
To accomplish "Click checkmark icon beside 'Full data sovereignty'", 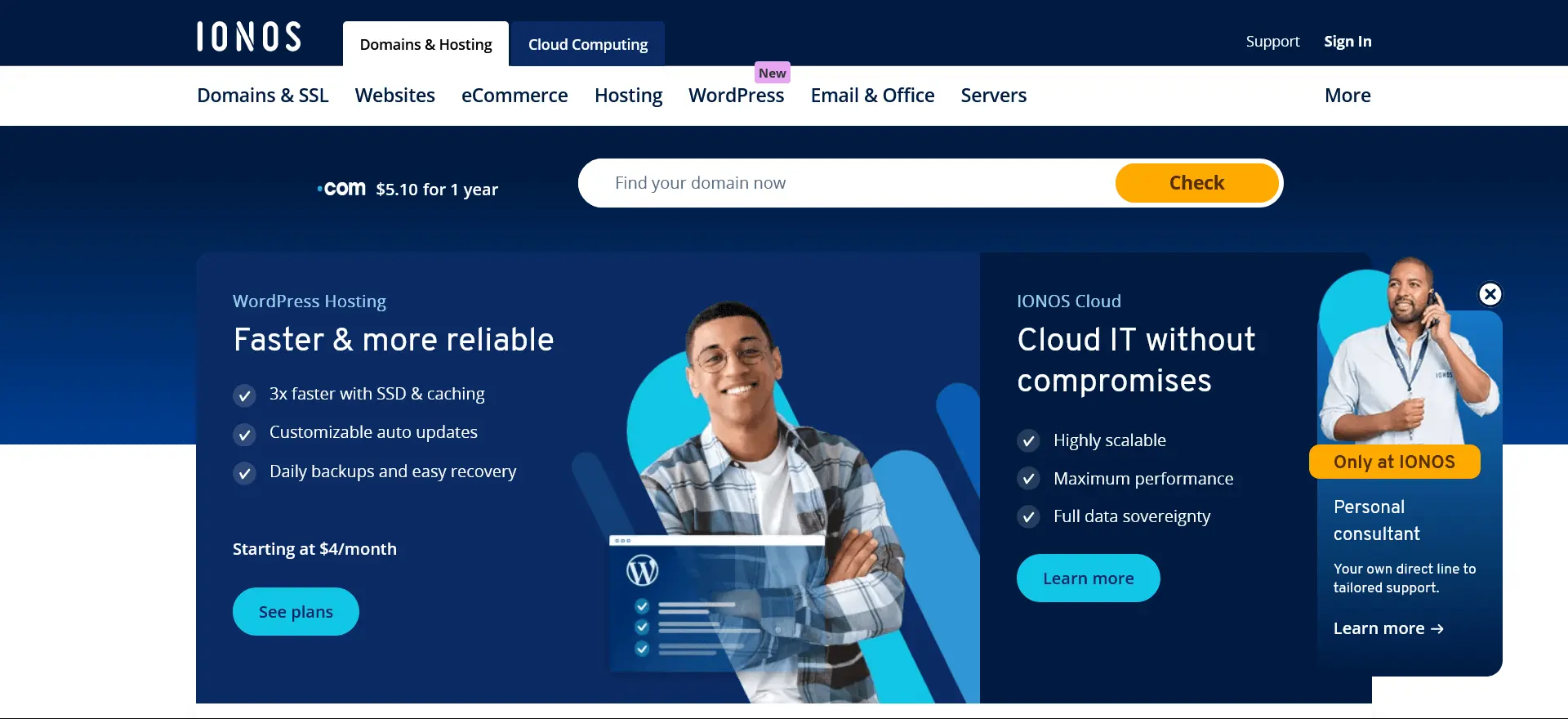I will coord(1028,517).
